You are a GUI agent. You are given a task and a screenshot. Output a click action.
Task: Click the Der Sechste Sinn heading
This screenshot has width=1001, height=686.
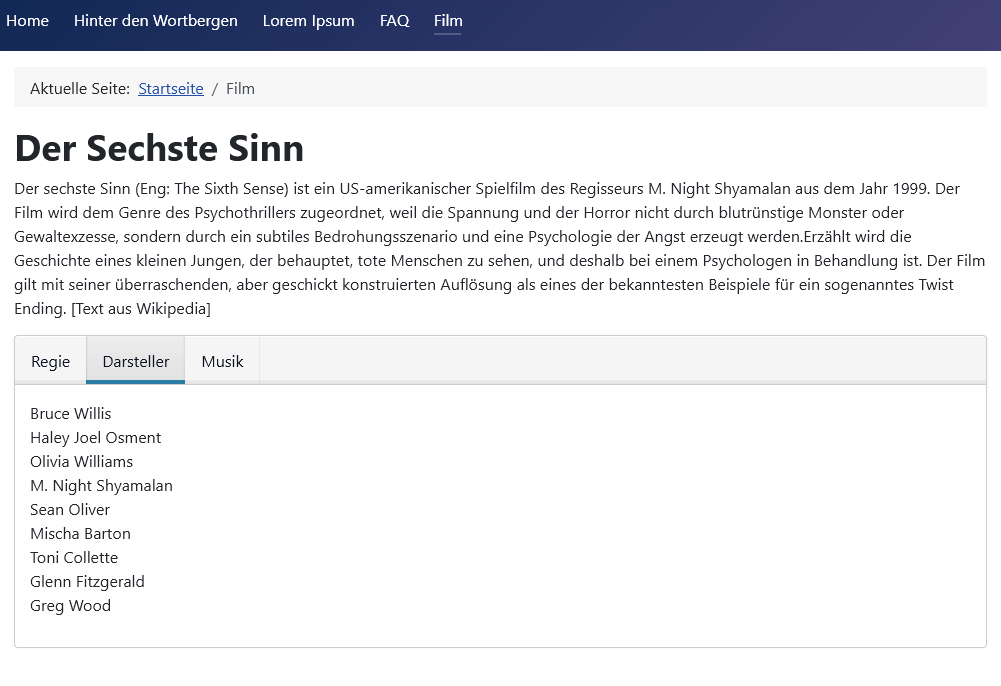[x=159, y=148]
